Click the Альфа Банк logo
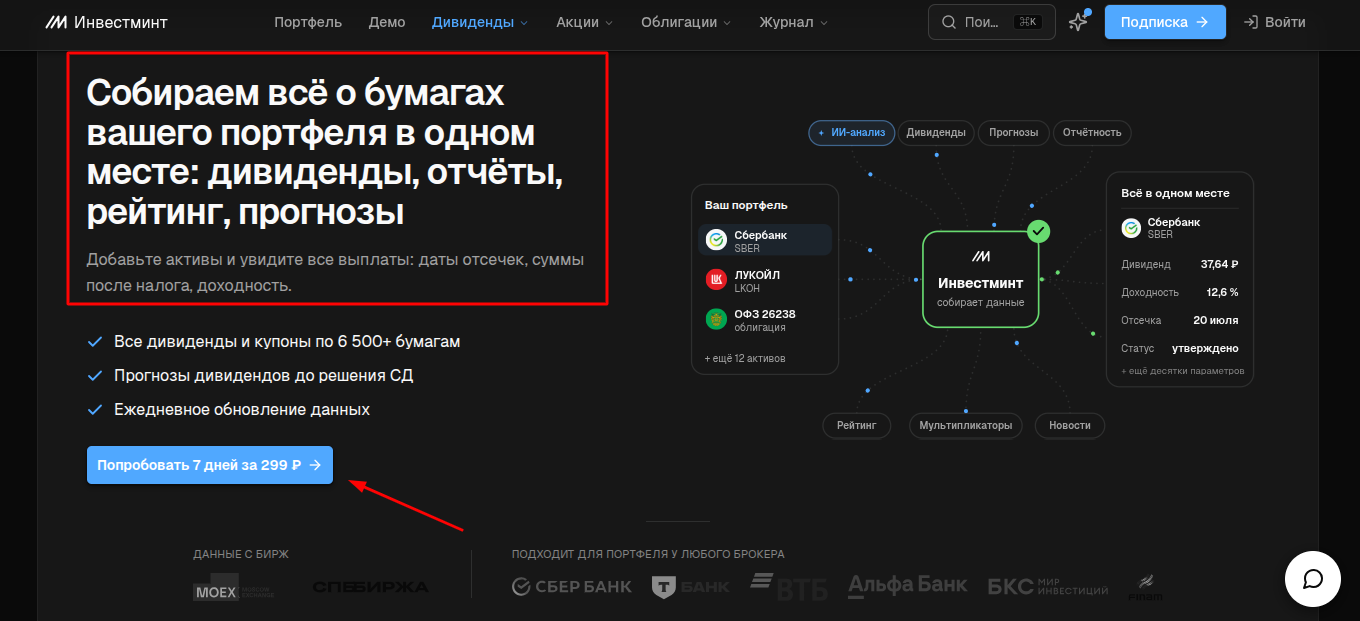Viewport: 1360px width, 621px height. coord(908,584)
